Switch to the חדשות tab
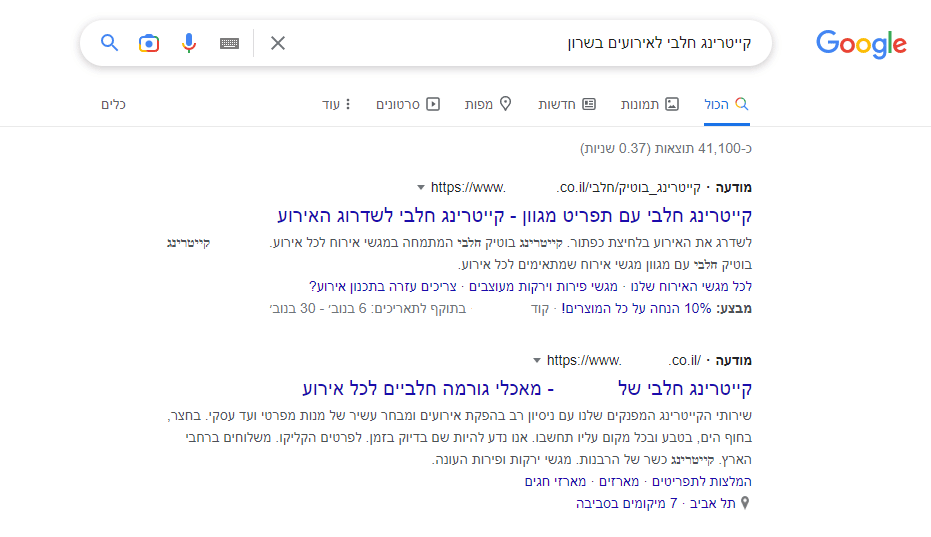Viewport: 931px width, 537px height. (x=567, y=105)
